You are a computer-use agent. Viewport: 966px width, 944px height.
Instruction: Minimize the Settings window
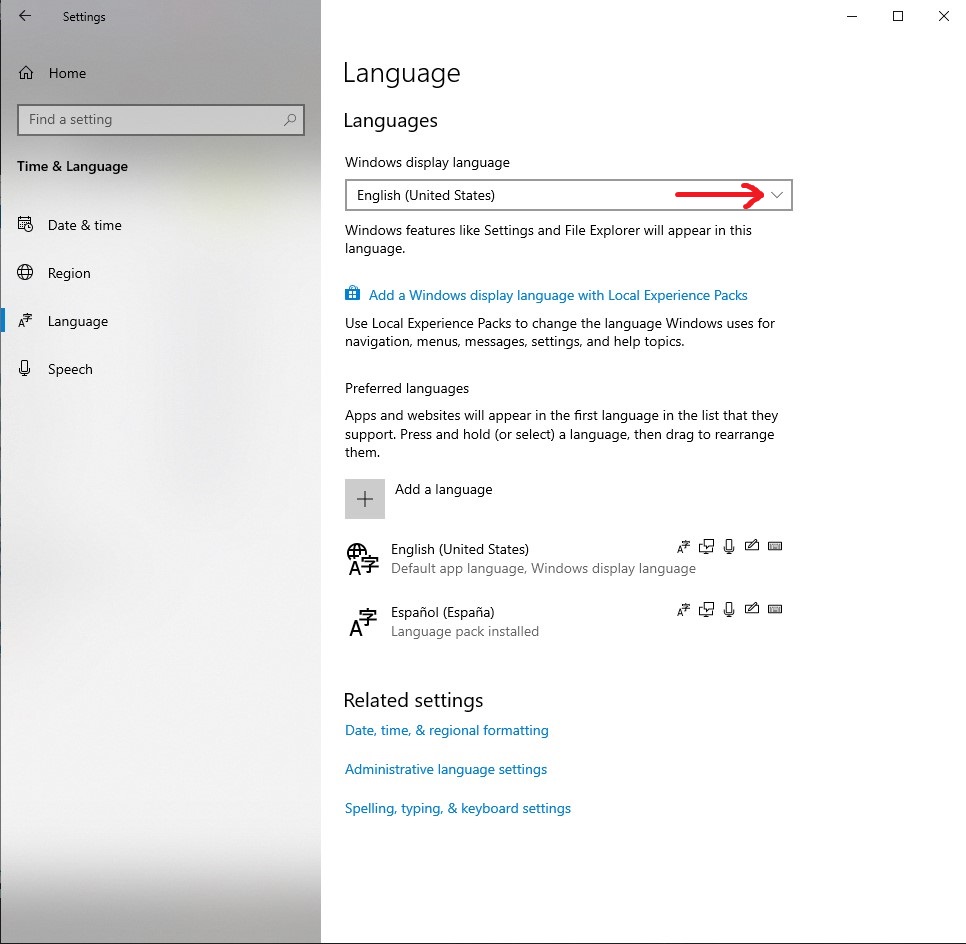pos(852,17)
